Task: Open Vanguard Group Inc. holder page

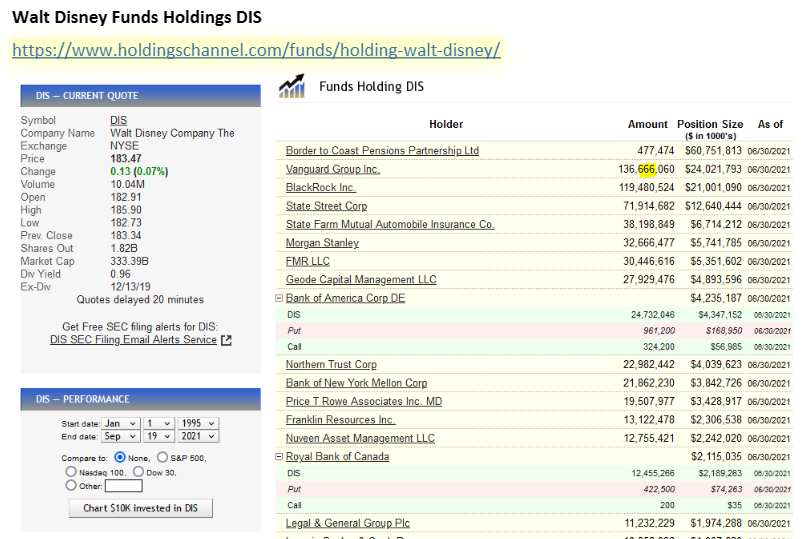Action: [333, 169]
